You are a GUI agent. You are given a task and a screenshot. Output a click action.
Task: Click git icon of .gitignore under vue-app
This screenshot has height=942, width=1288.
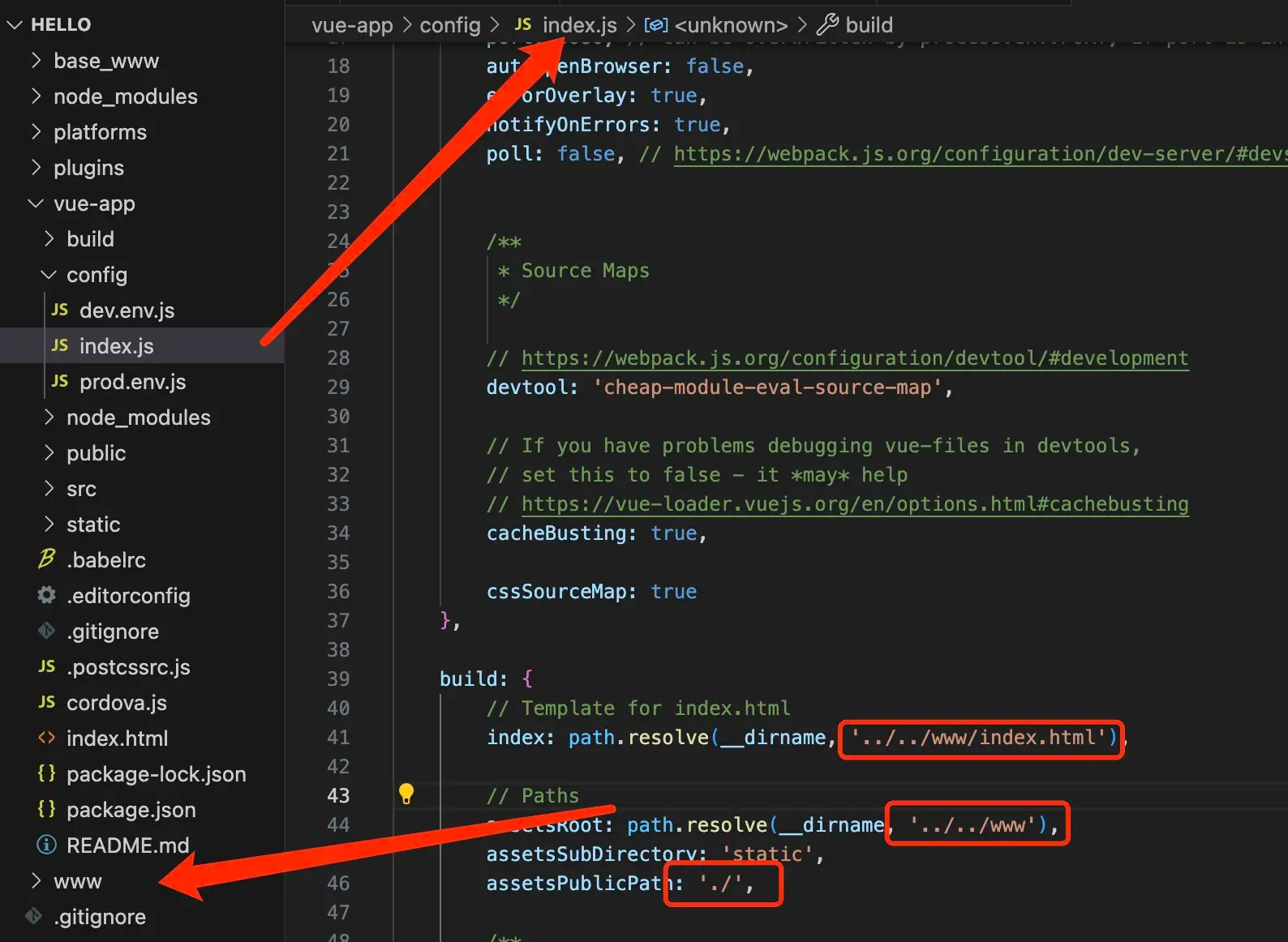click(x=46, y=631)
